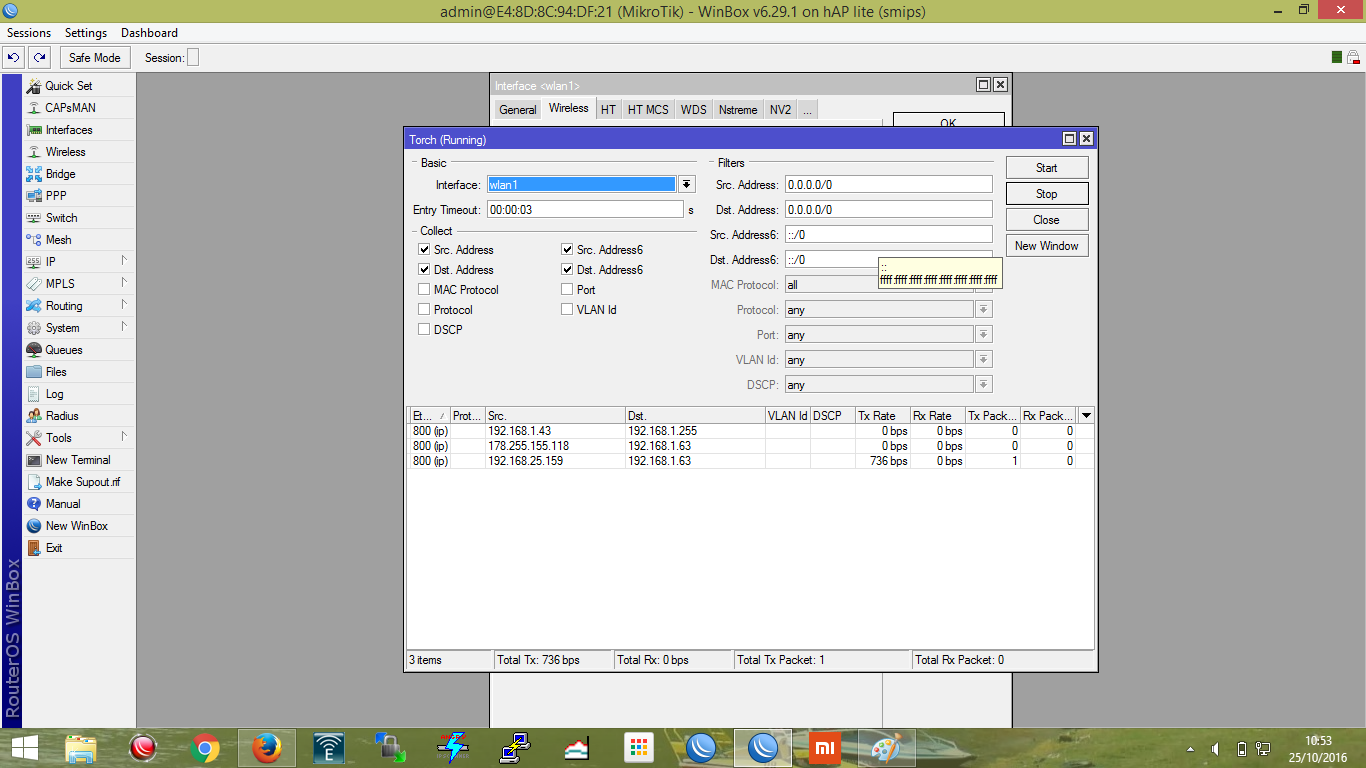Switch to the WDS tab in wlan1 window

tap(694, 110)
